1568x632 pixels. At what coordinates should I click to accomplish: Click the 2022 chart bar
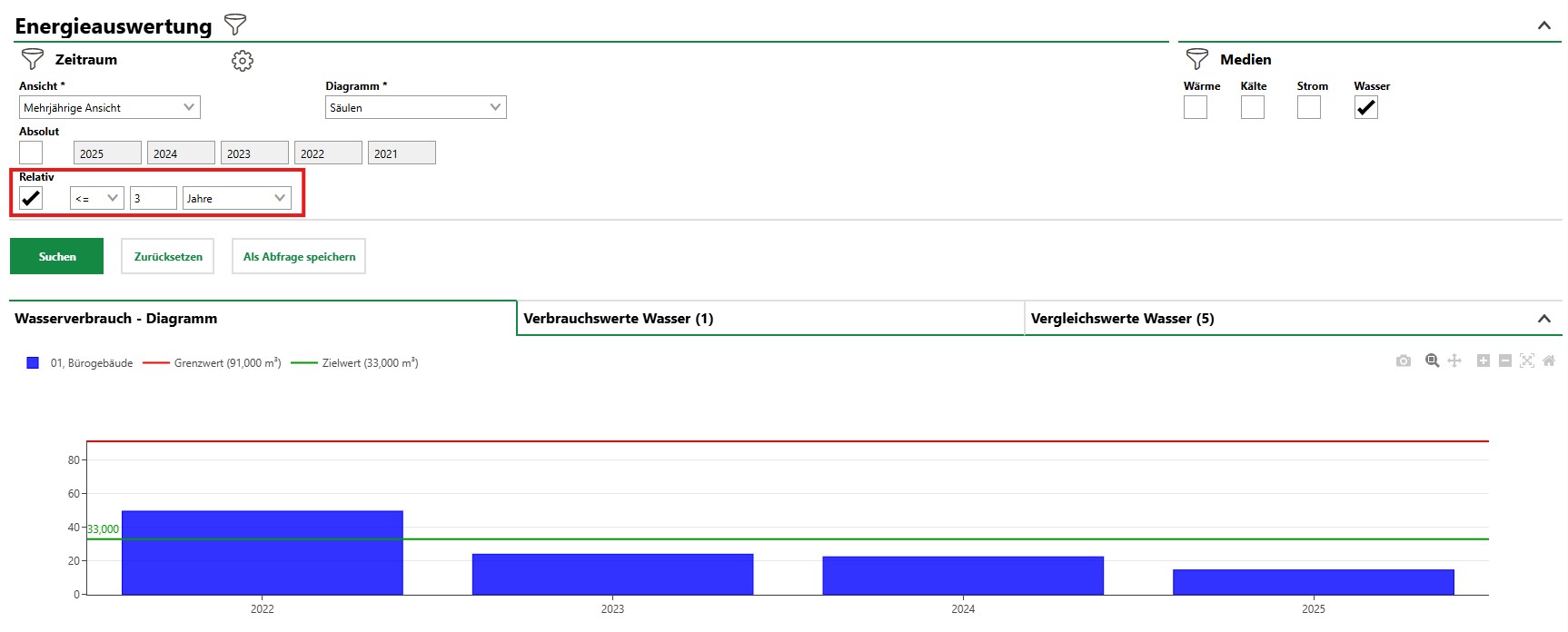pyautogui.click(x=263, y=553)
